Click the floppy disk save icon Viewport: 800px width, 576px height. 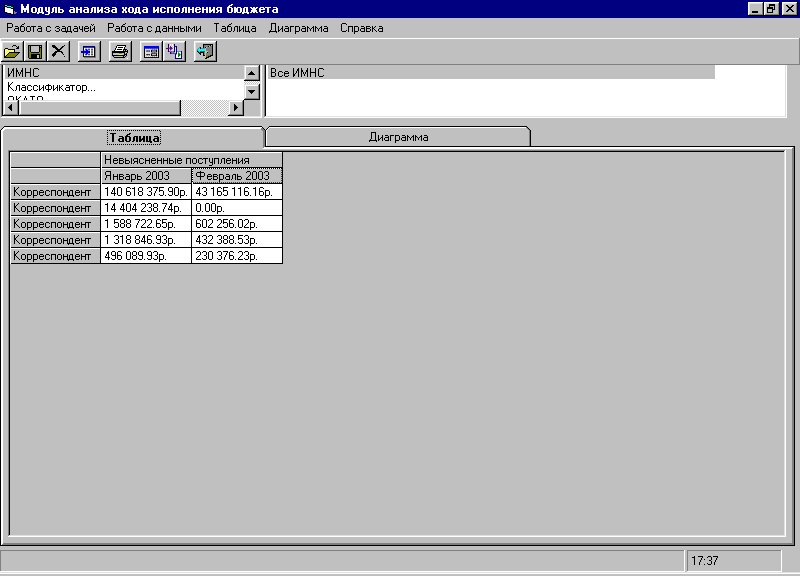(x=35, y=52)
